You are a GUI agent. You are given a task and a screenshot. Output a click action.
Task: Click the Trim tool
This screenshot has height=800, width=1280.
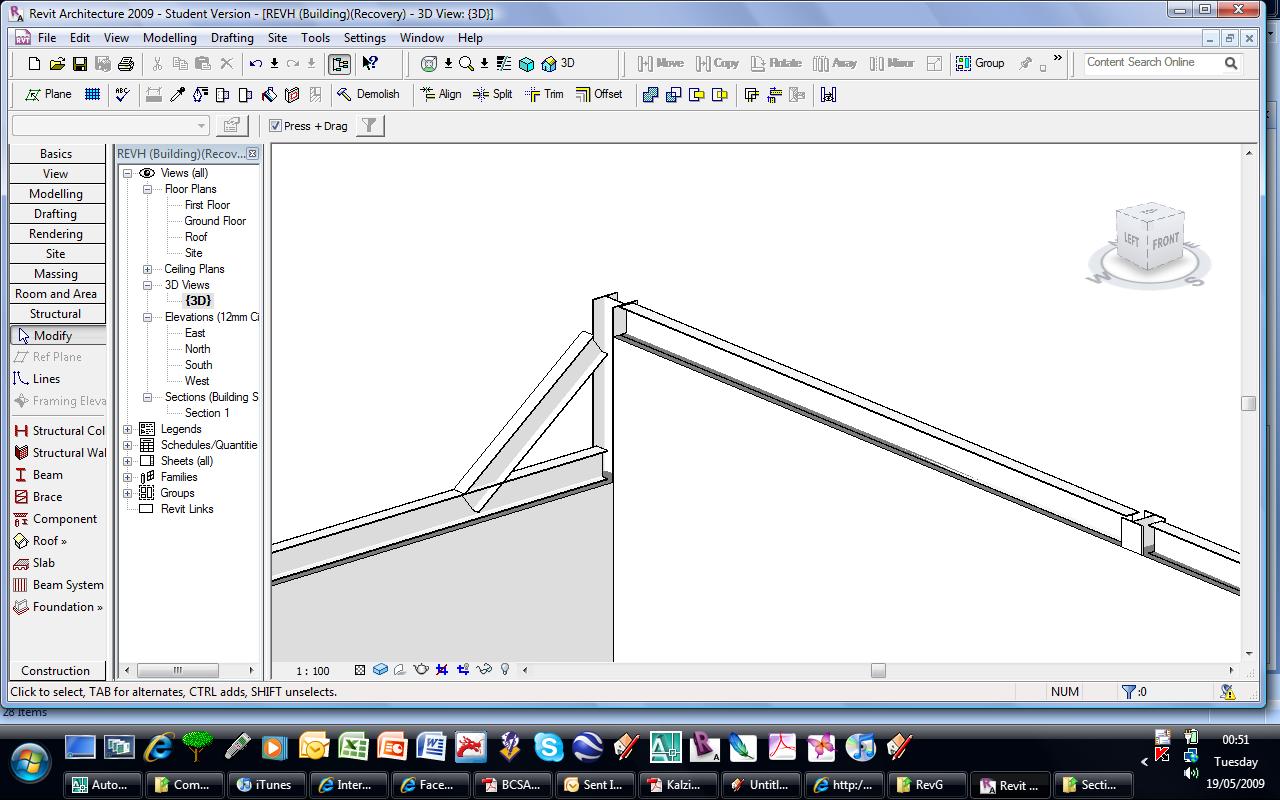(x=544, y=94)
